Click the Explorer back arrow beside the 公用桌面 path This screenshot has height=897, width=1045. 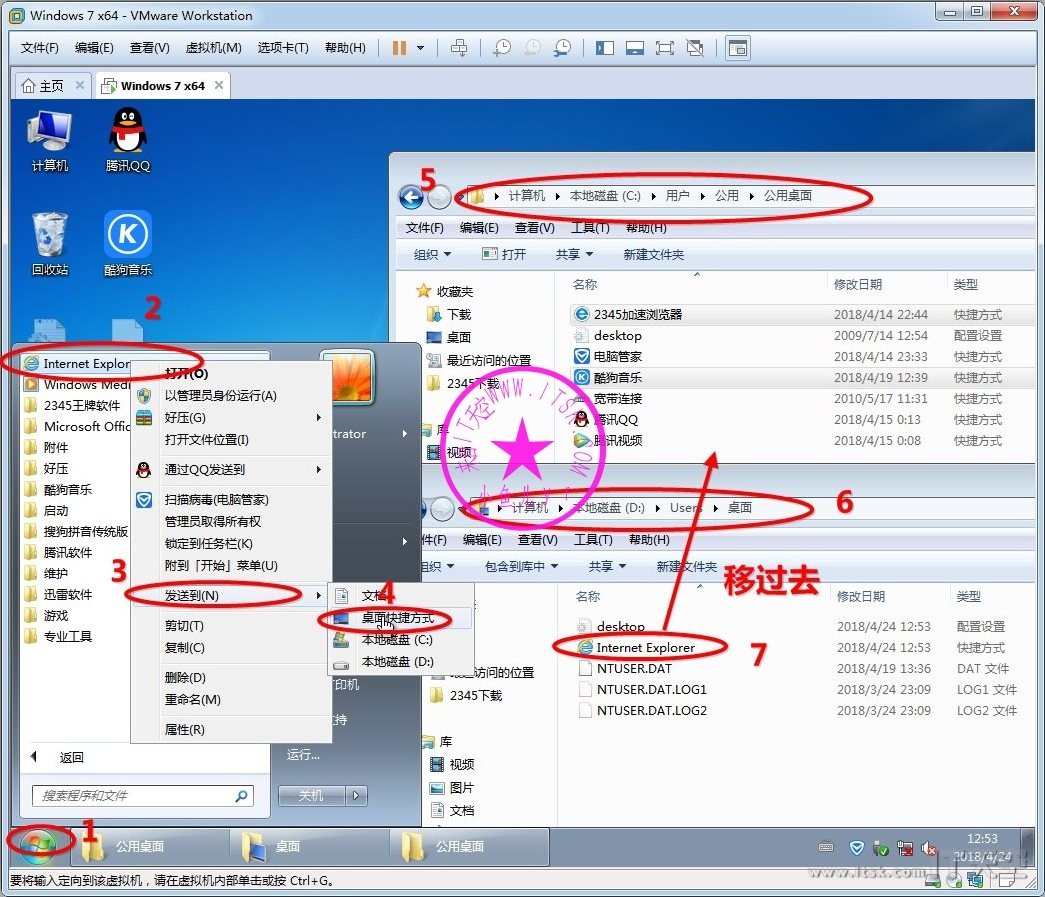point(410,197)
